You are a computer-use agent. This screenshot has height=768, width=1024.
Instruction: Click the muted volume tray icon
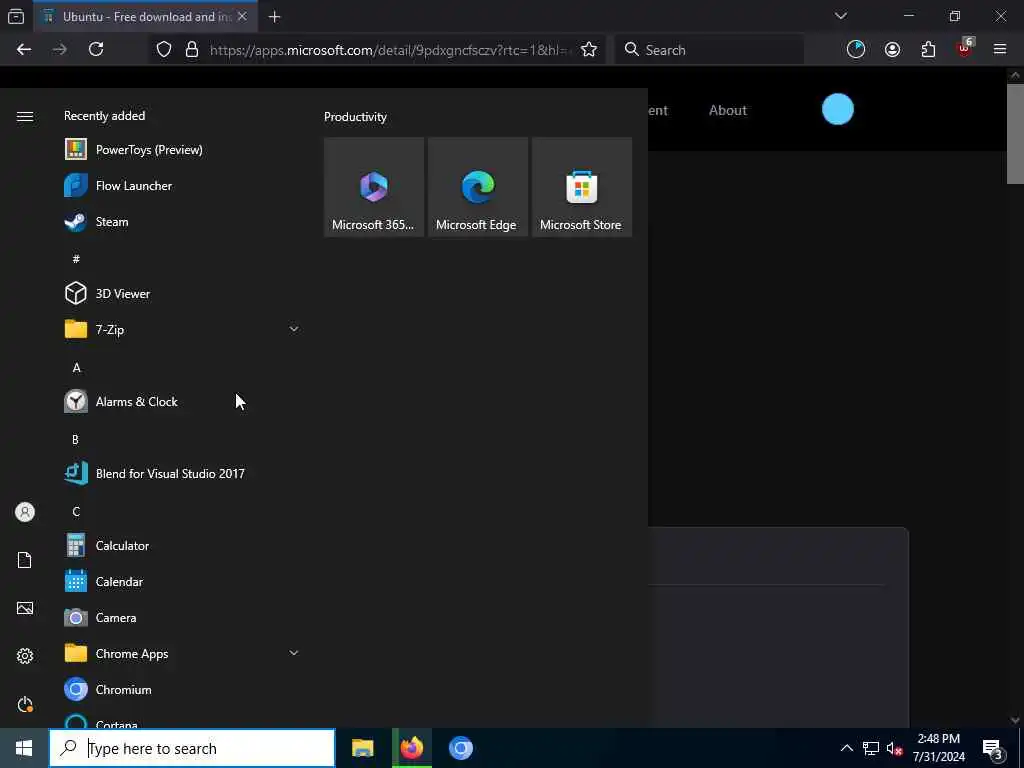pos(895,748)
